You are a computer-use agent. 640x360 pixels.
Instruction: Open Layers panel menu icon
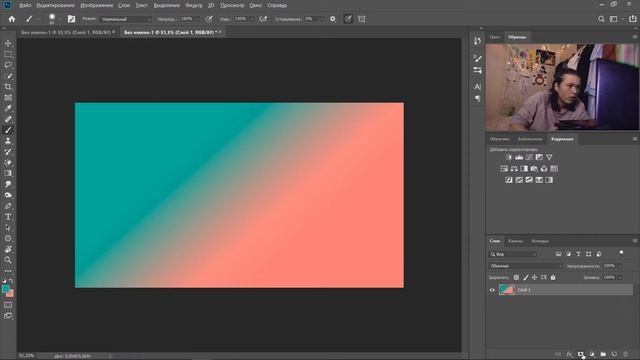pos(635,241)
